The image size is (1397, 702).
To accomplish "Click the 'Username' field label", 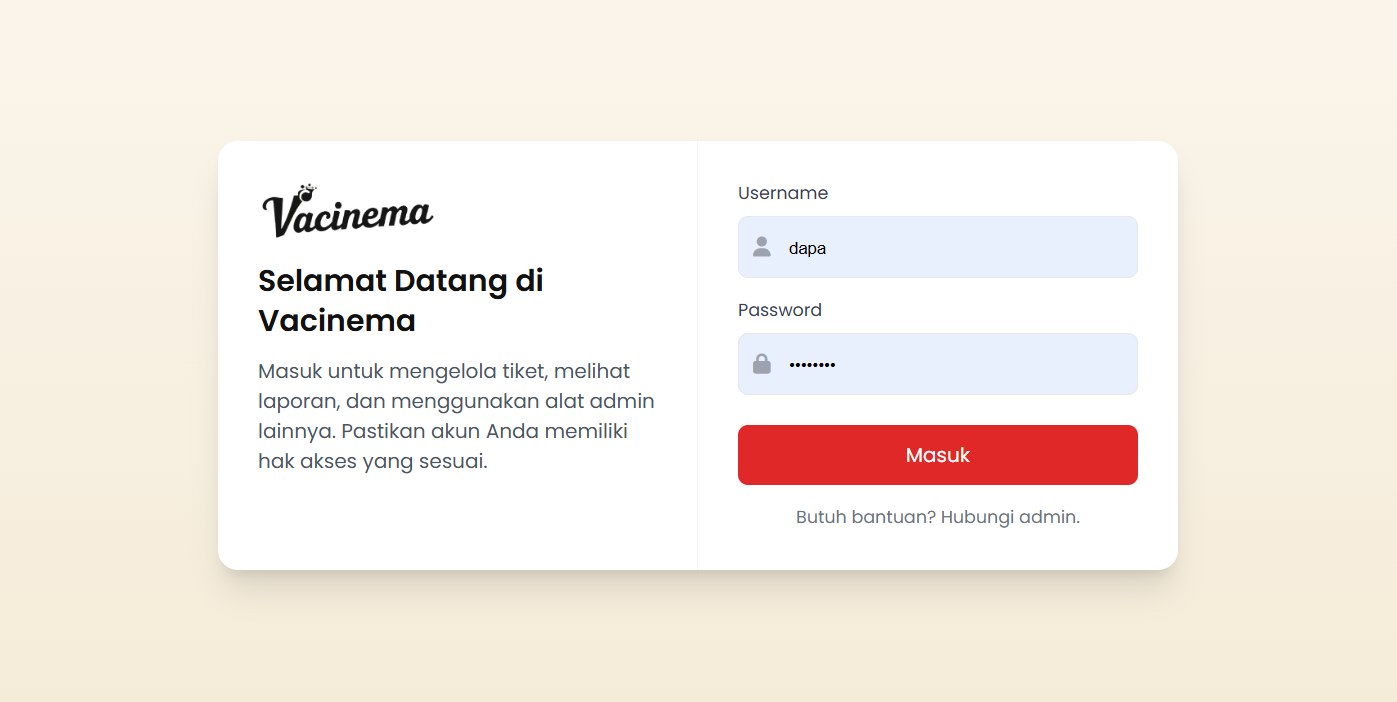I will [x=783, y=192].
